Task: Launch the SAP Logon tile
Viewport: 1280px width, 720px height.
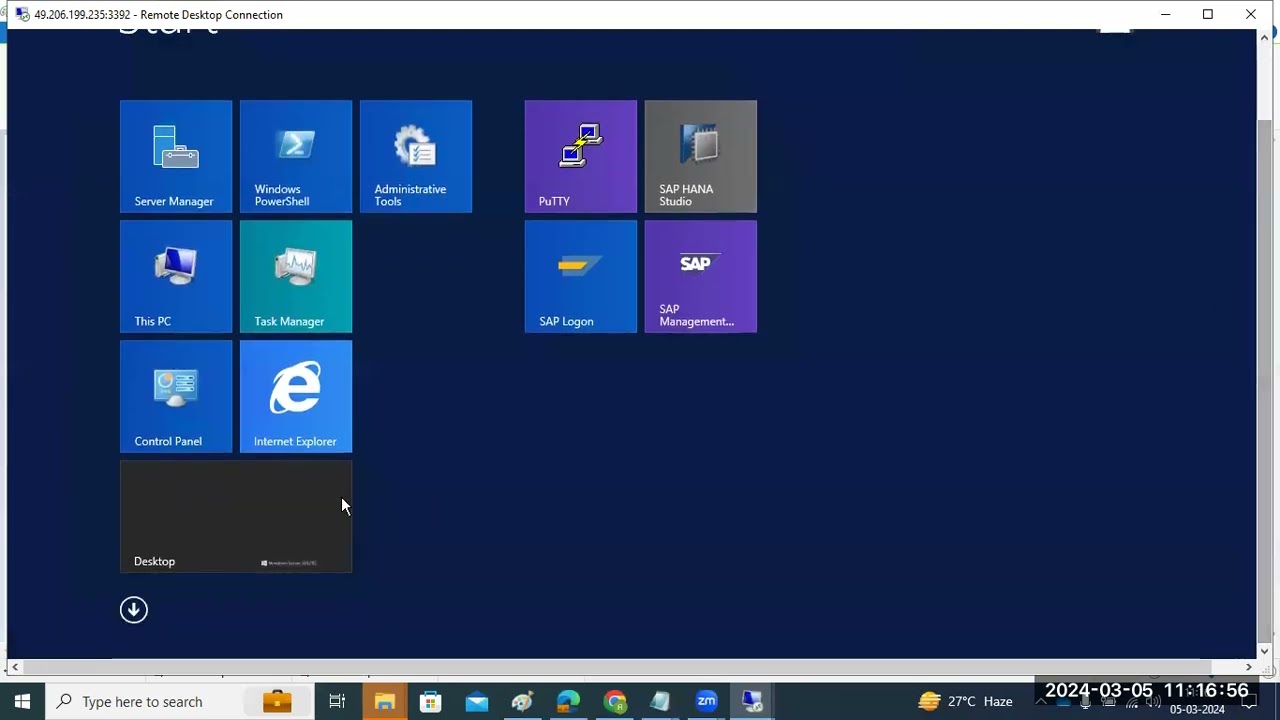Action: pos(581,276)
